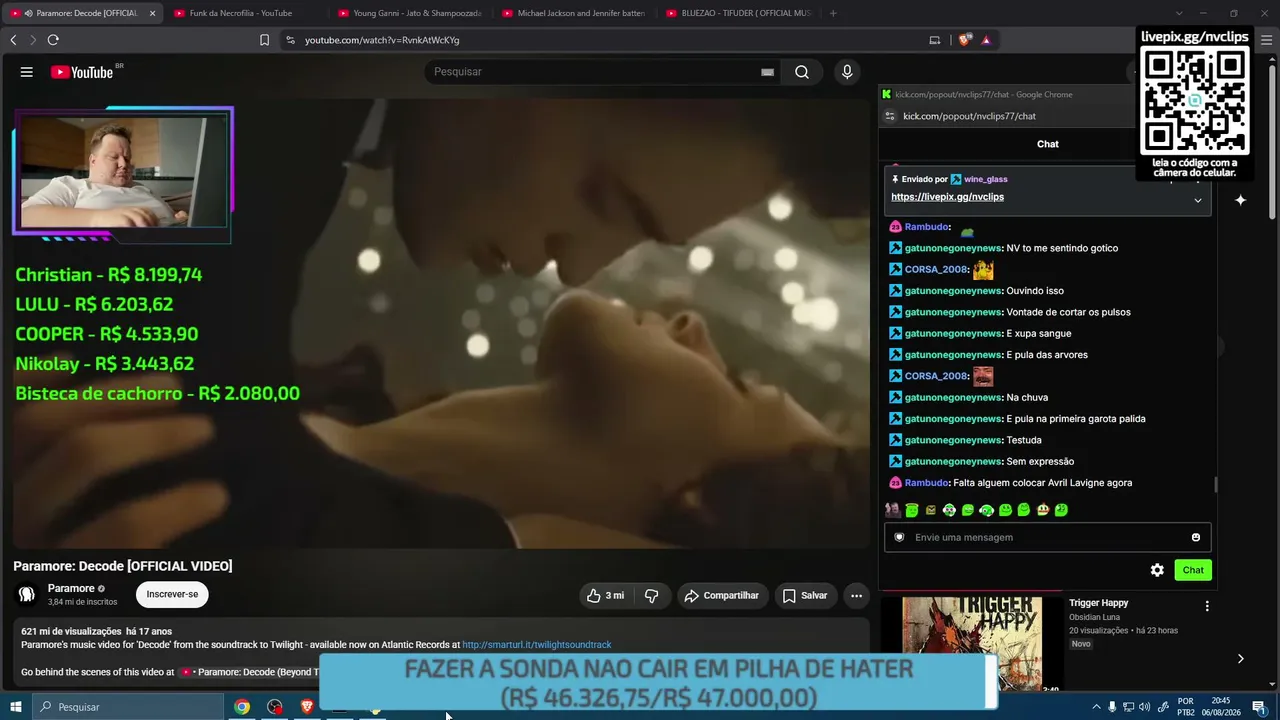Open Brave browser from the taskbar
Viewport: 1280px width, 720px height.
click(307, 707)
